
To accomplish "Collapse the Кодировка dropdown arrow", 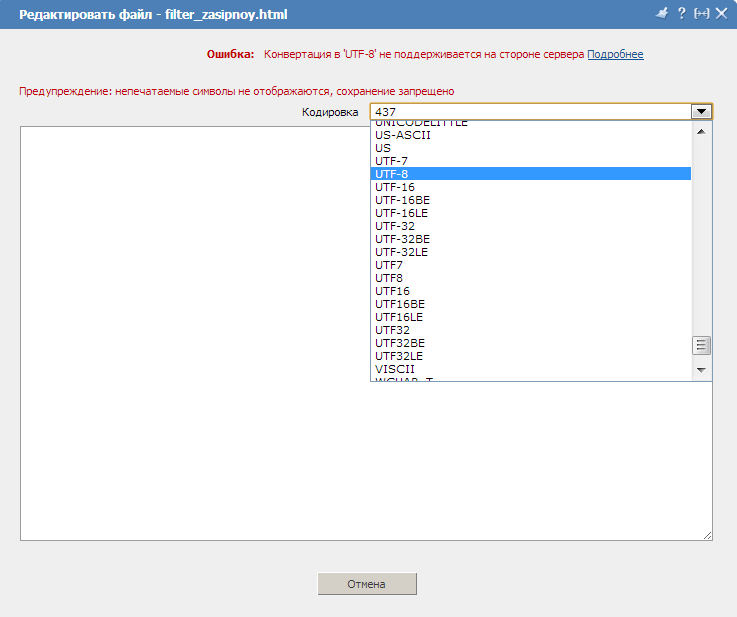I will 702,112.
